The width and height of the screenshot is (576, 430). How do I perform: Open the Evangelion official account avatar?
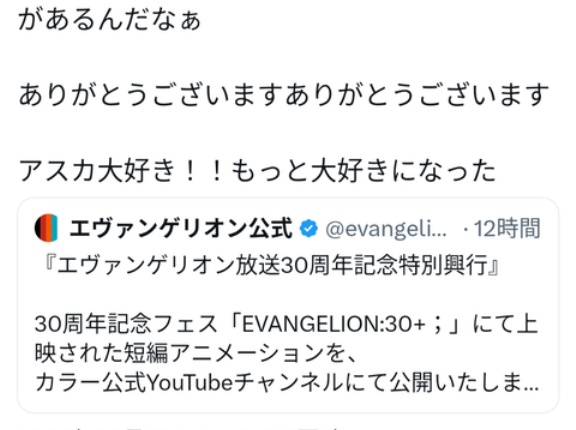coord(46,228)
